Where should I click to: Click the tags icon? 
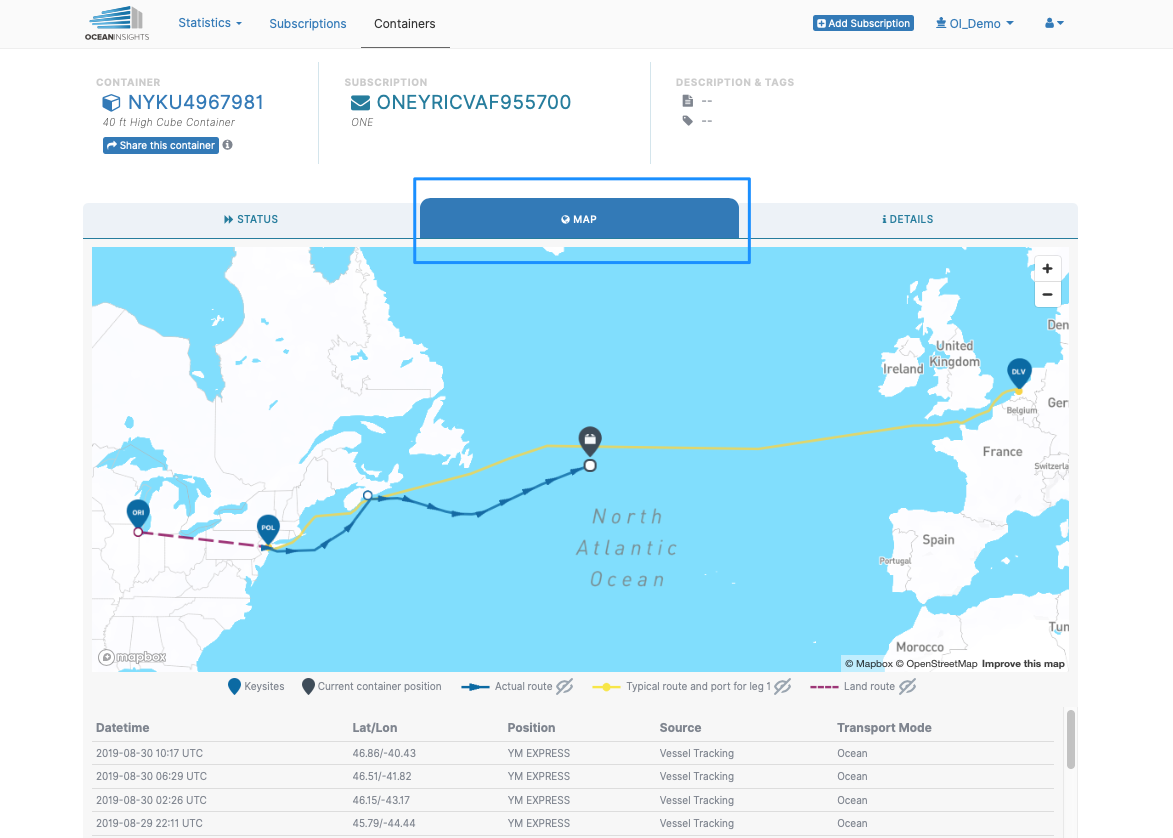click(x=687, y=120)
